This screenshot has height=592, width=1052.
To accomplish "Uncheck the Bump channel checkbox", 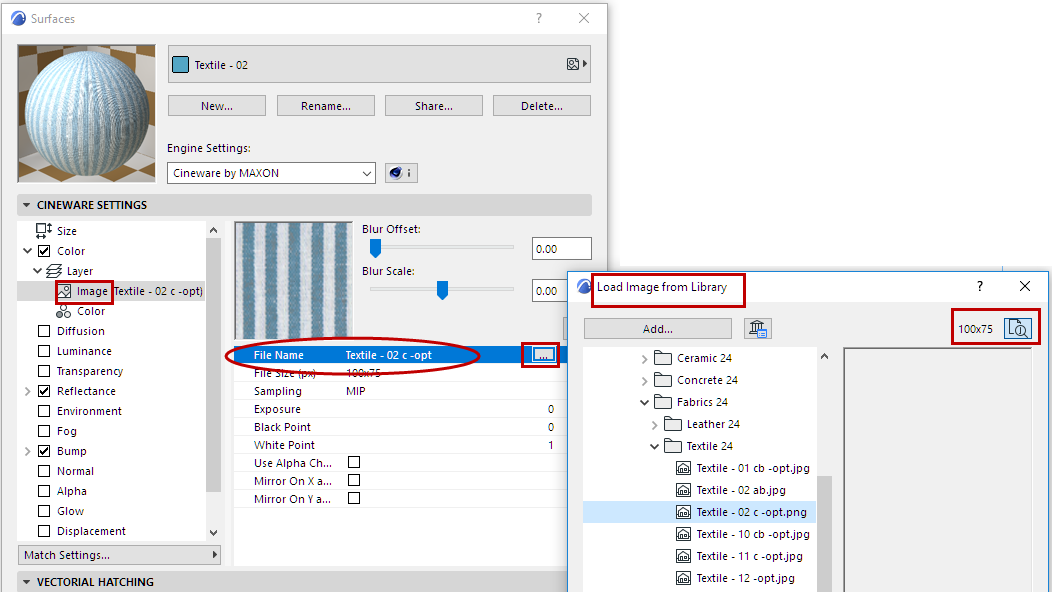I will point(44,451).
